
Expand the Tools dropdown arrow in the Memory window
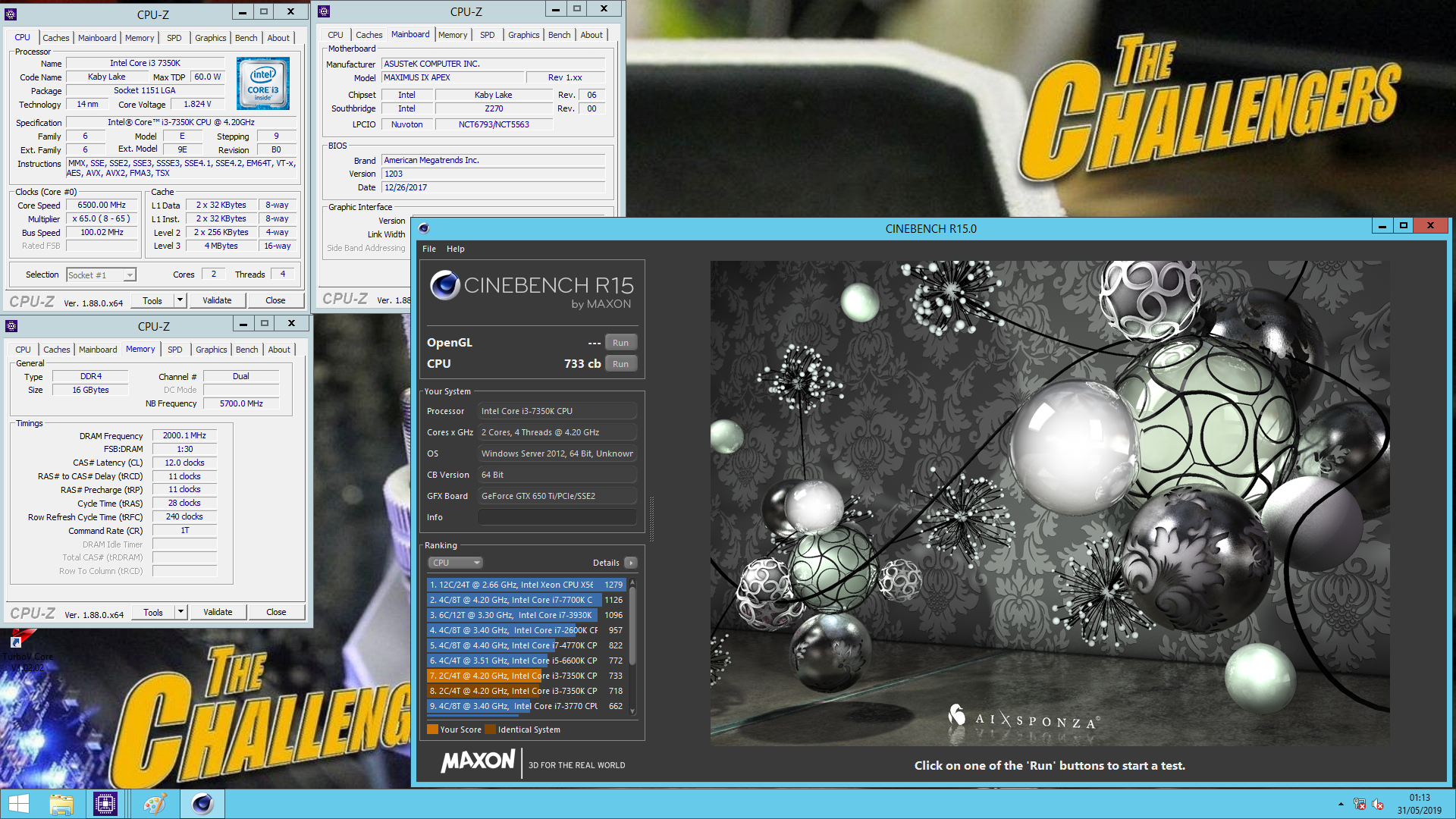point(180,612)
